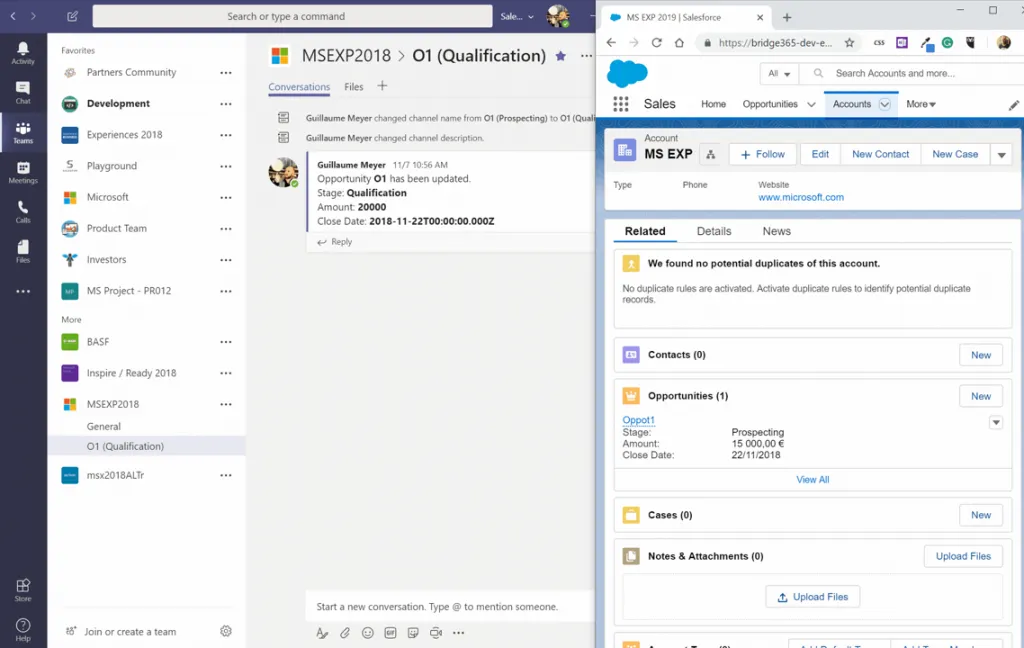Switch to the Files tab in channel

pyautogui.click(x=354, y=87)
